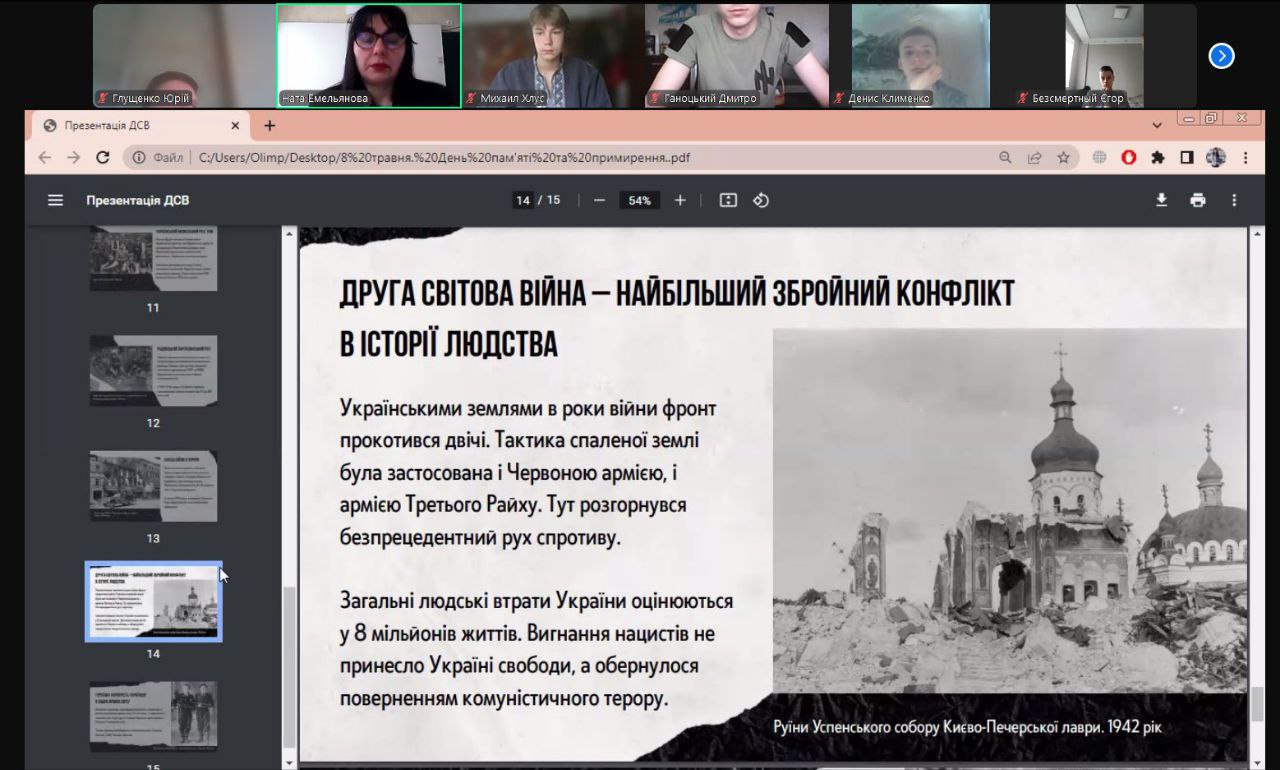Reload the page in the browser

[102, 157]
